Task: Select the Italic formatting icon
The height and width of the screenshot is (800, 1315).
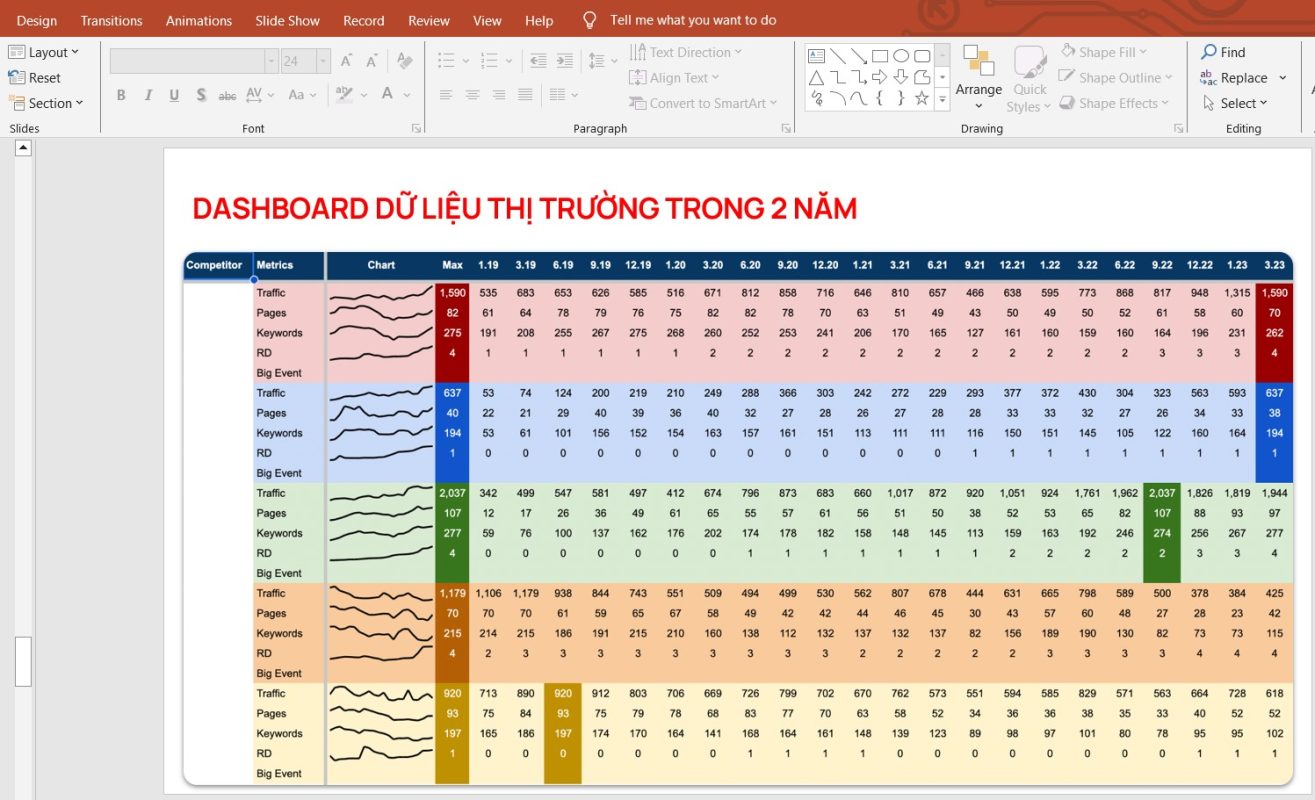Action: coord(148,95)
